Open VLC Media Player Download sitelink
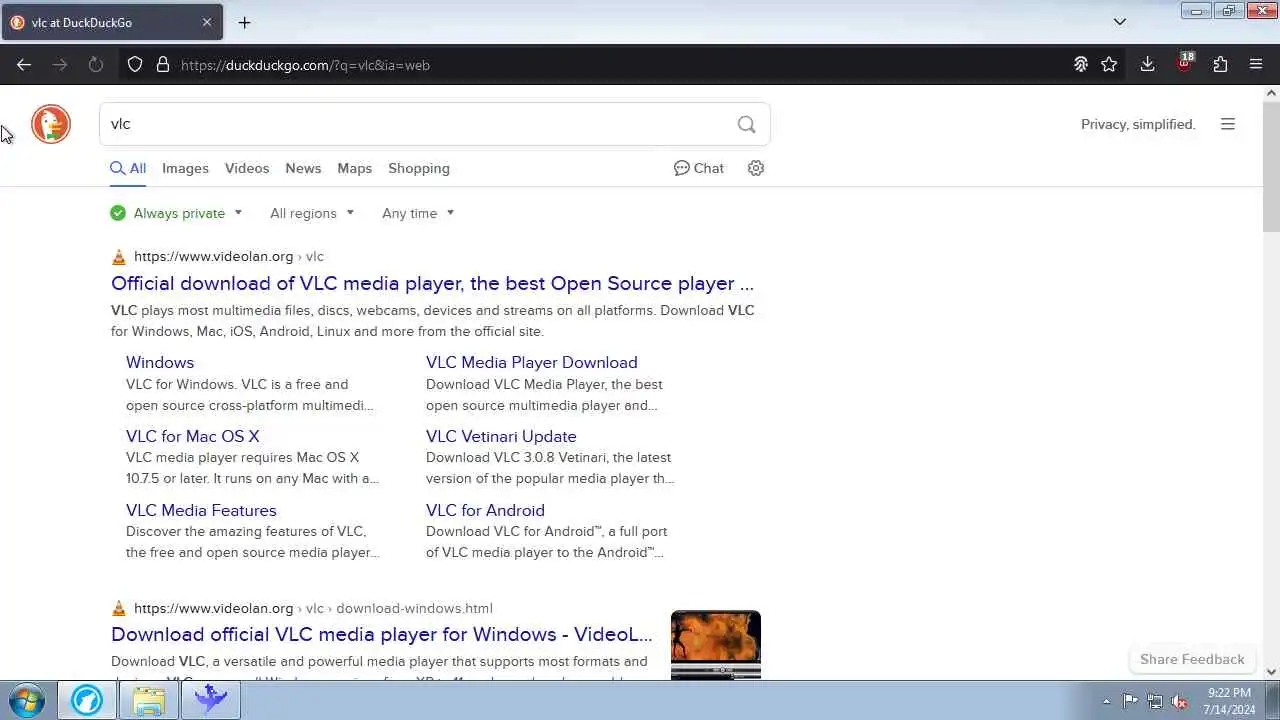Viewport: 1280px width, 720px height. coord(531,362)
